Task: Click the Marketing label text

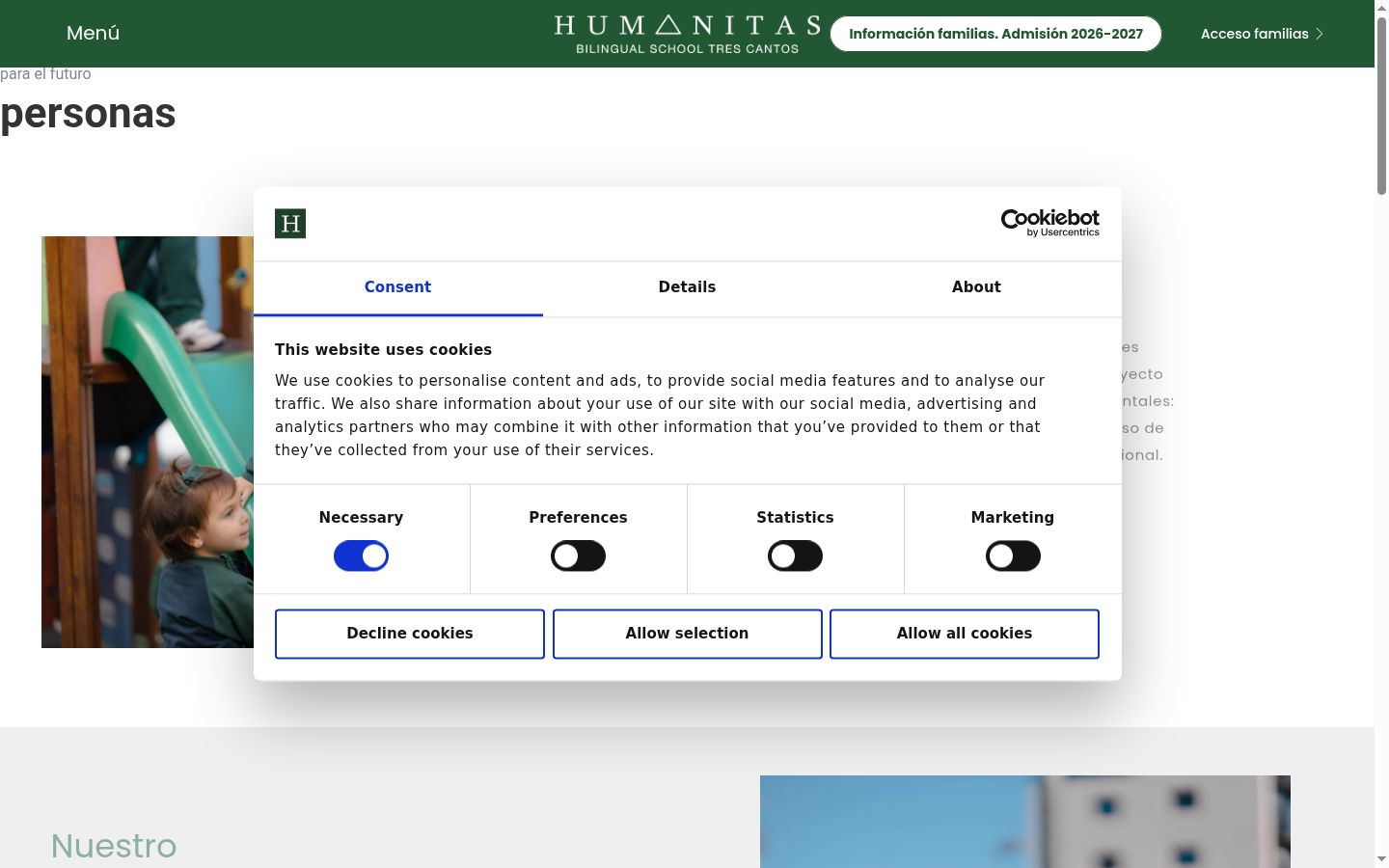Action: point(1013,518)
